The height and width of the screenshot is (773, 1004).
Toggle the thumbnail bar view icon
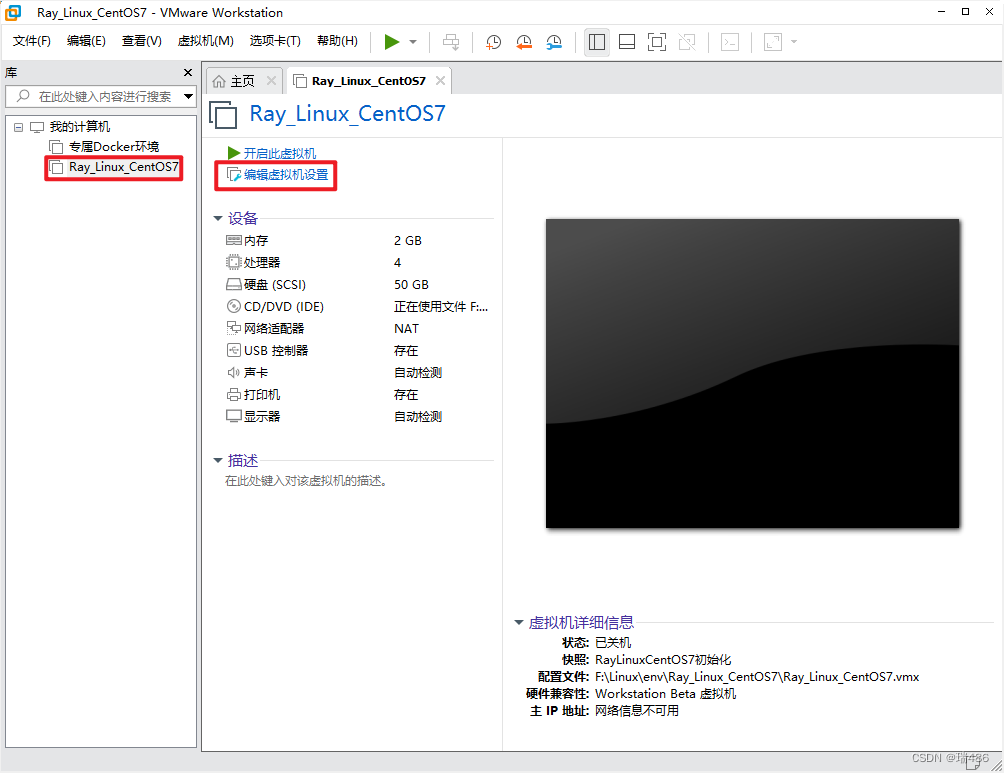point(627,41)
